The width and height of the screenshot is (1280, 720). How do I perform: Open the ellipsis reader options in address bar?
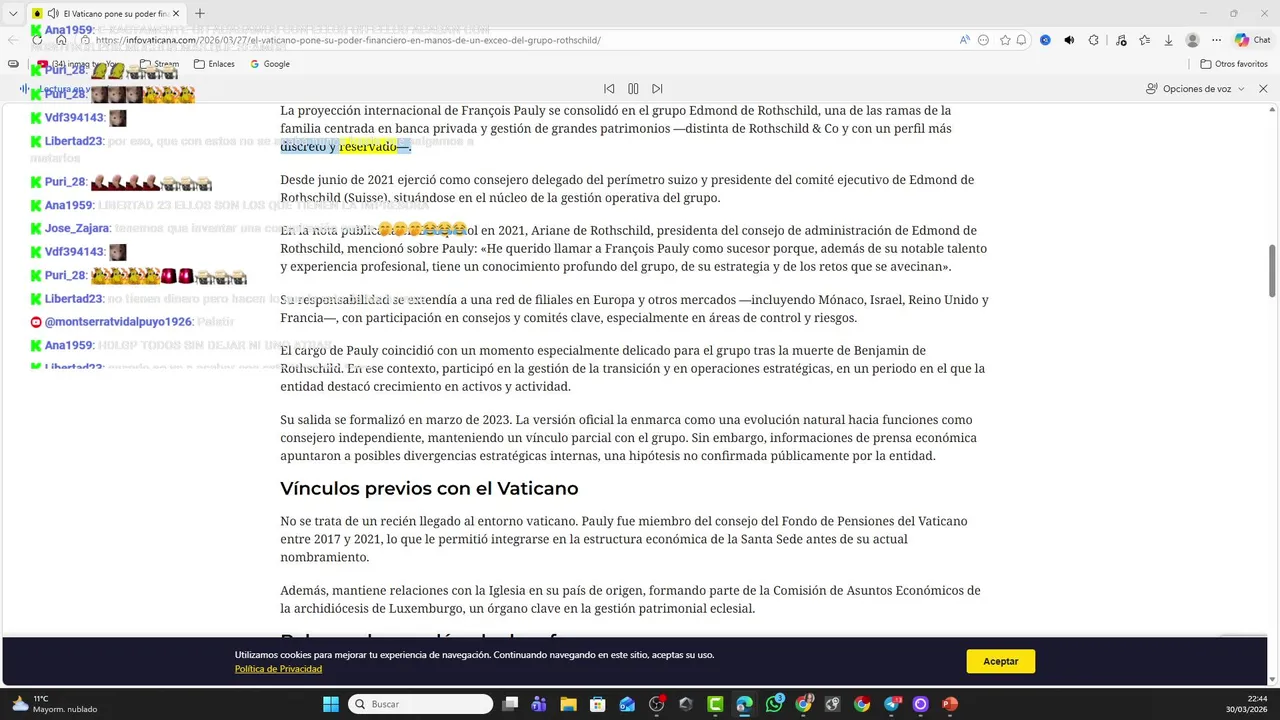984,40
